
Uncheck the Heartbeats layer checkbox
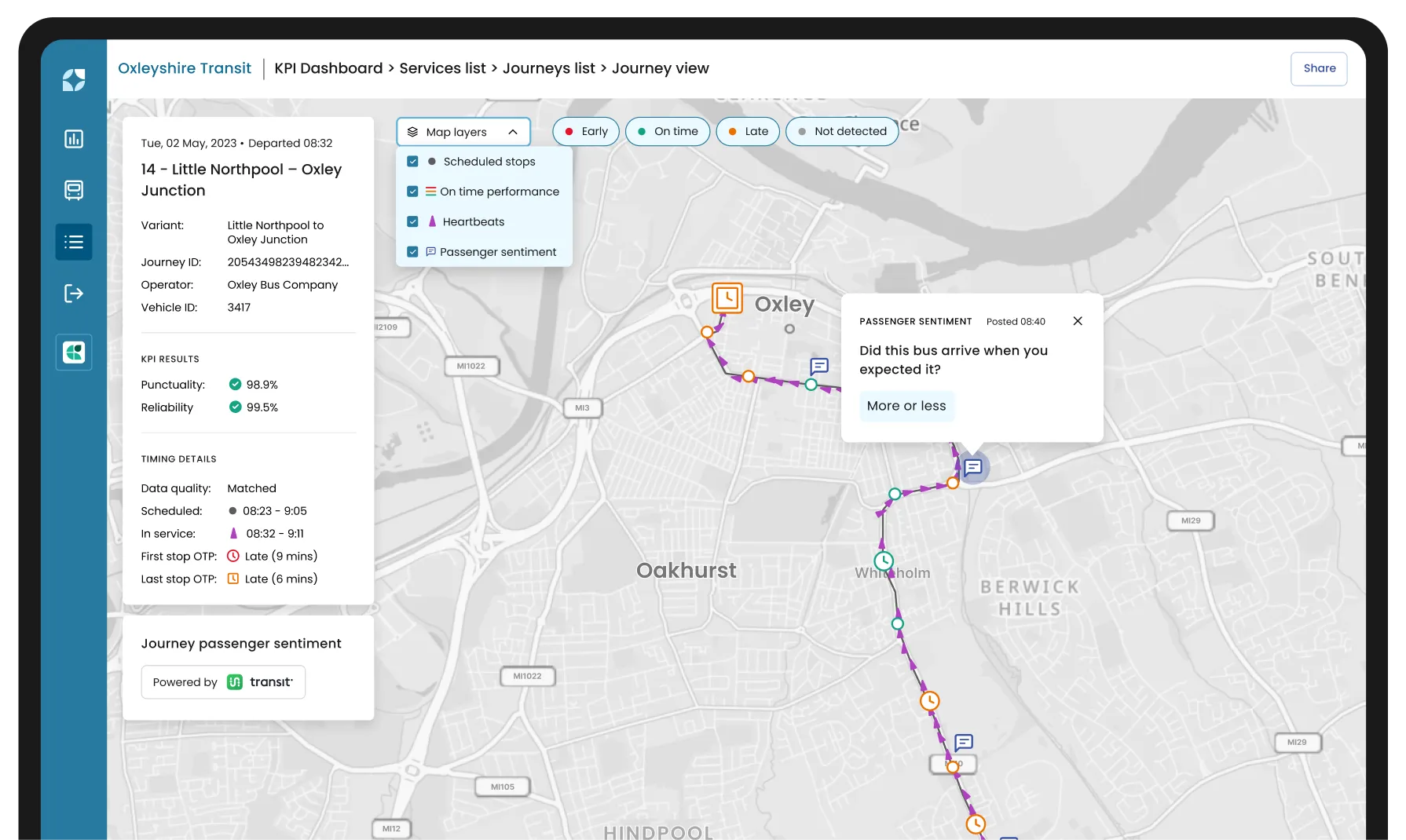(412, 221)
